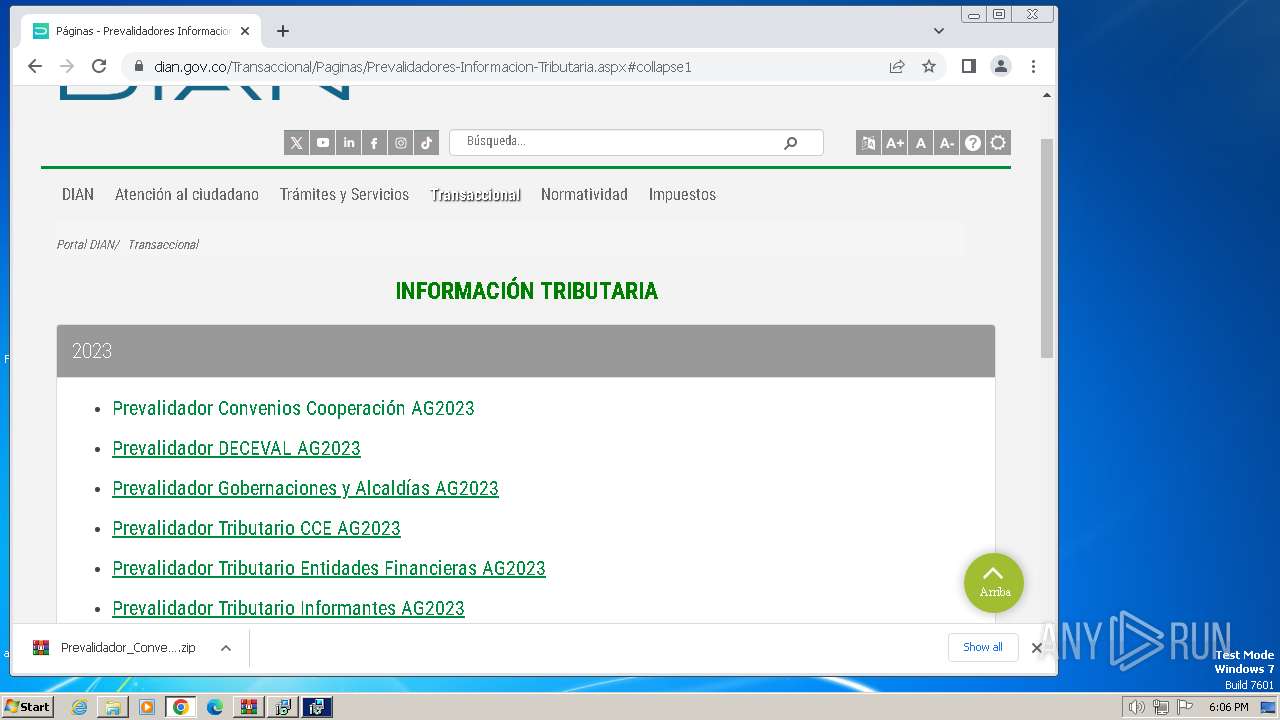1280x720 pixels.
Task: Open DIAN's YouTube channel icon
Action: (322, 143)
